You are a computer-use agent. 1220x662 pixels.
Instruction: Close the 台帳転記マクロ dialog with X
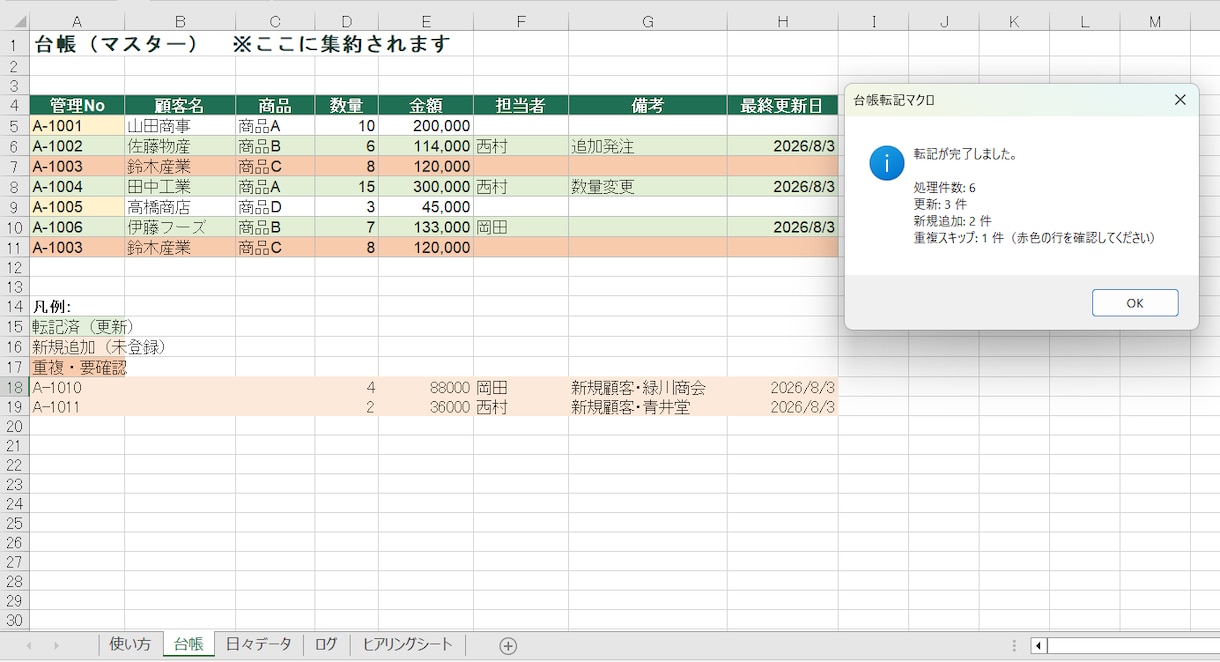coord(1180,100)
